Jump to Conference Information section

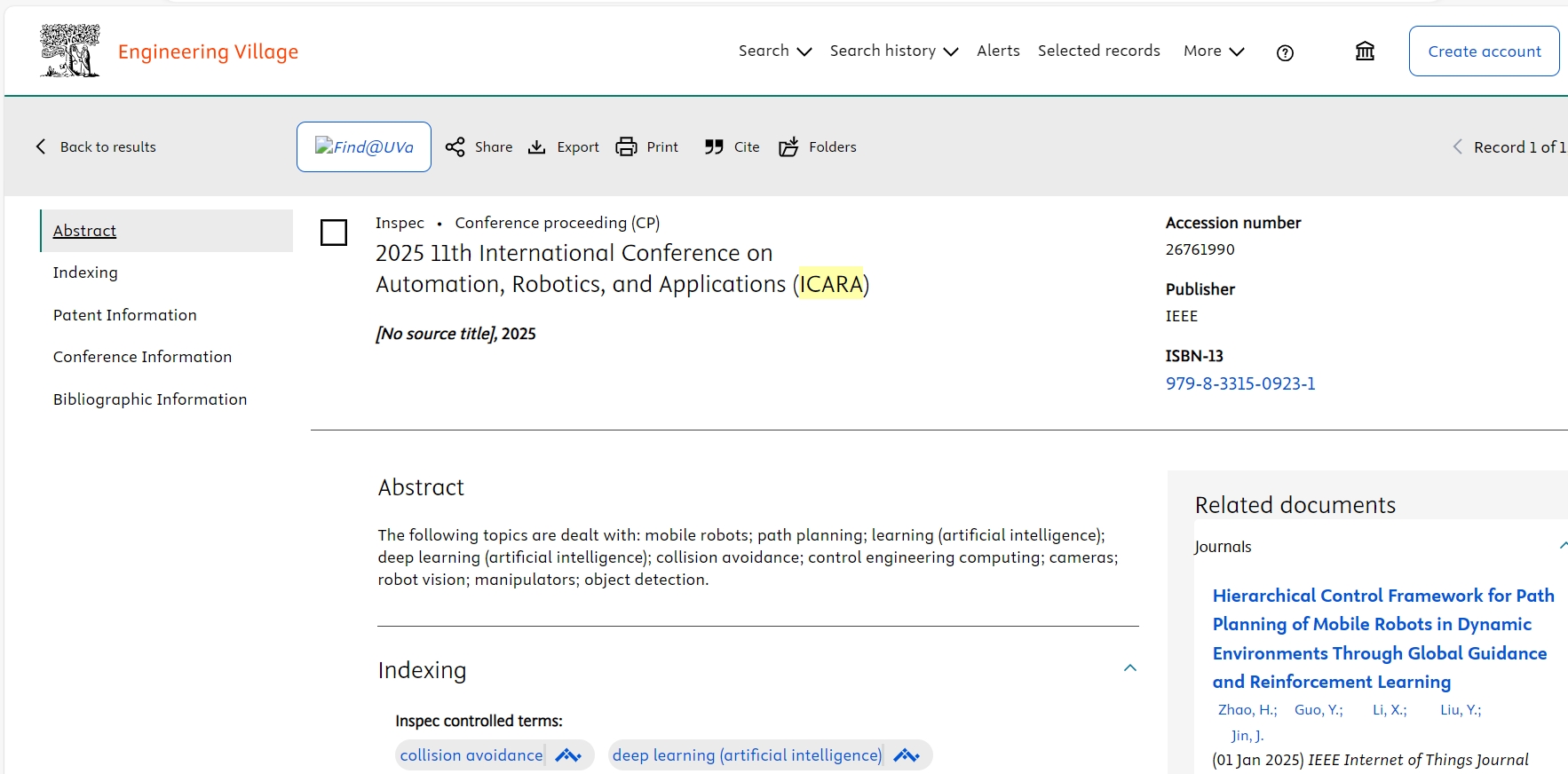pyautogui.click(x=142, y=357)
